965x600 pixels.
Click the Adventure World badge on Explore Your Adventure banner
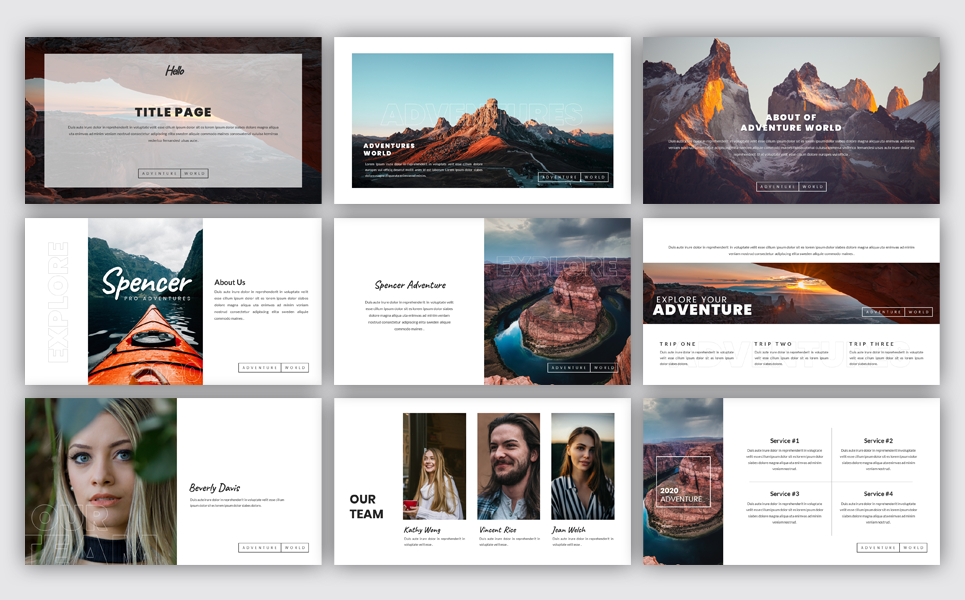tap(897, 312)
